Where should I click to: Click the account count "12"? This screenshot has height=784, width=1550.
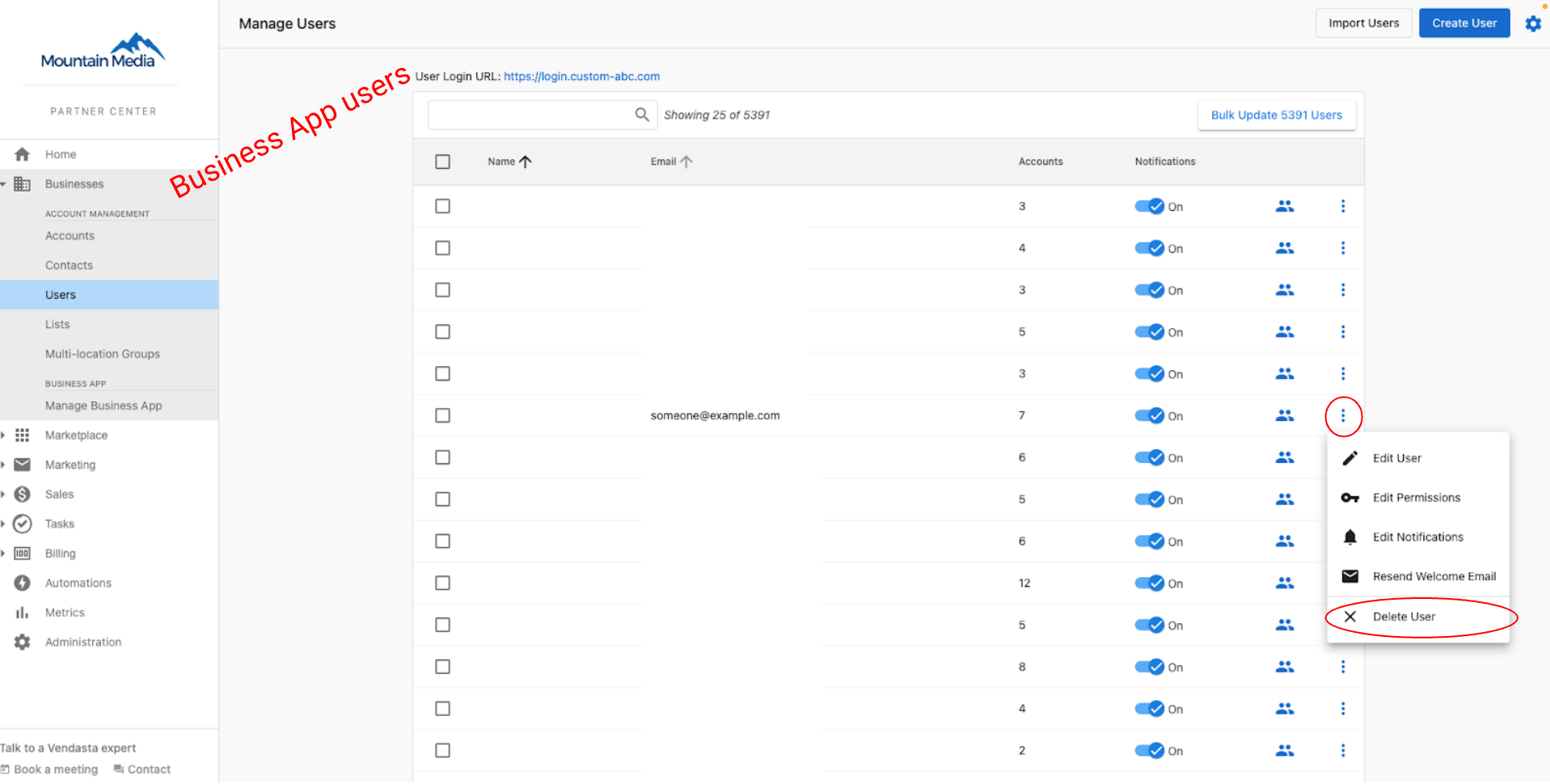click(1024, 583)
